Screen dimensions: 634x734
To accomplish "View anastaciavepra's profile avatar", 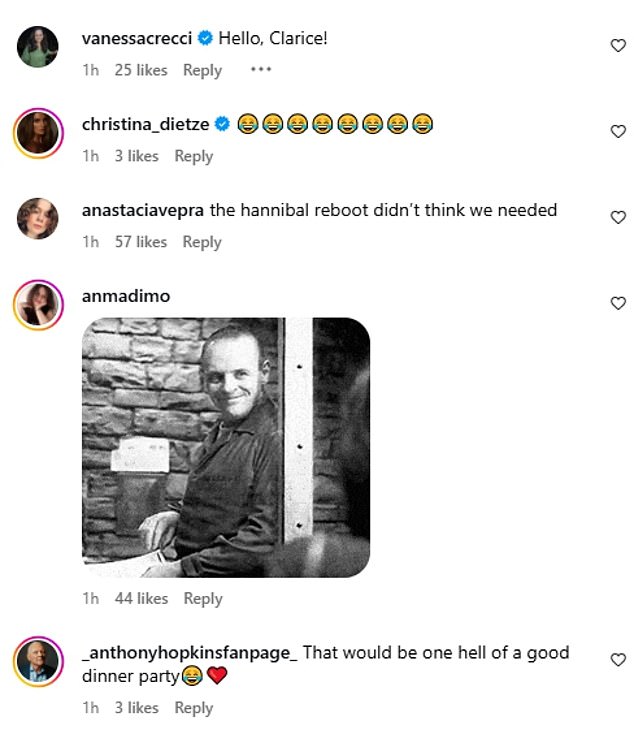I will [x=38, y=219].
